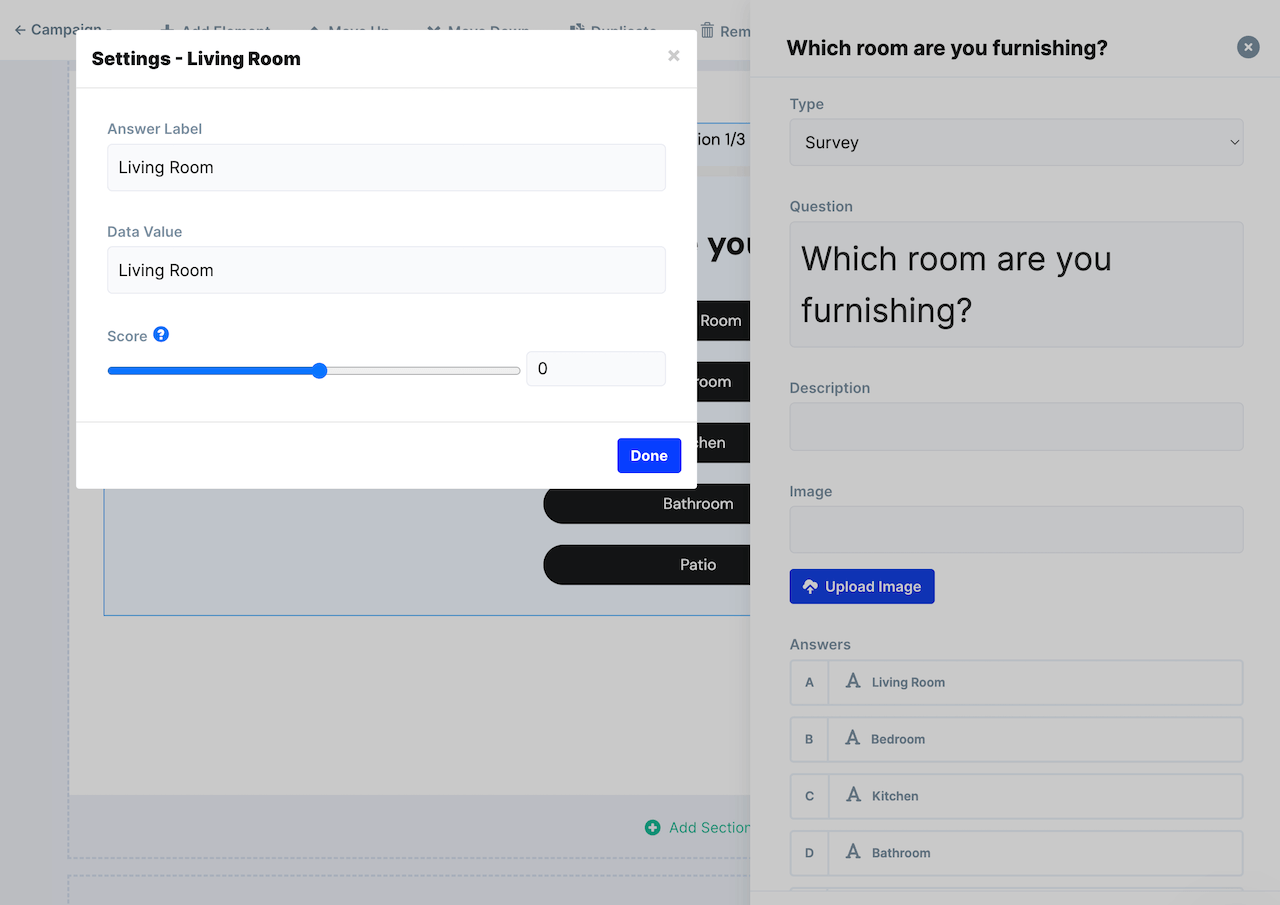Screen dimensions: 1280x905
Task: Click the Add Section link
Action: coord(709,827)
